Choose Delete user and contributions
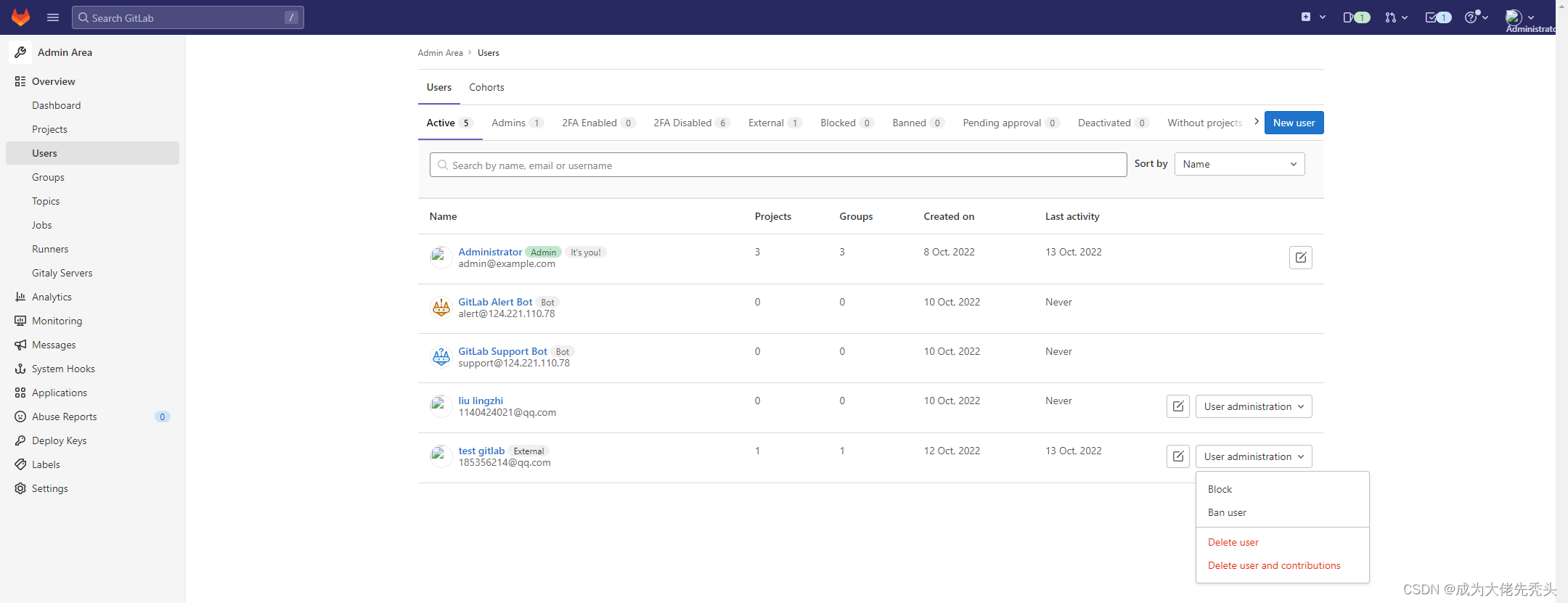Image resolution: width=1568 pixels, height=603 pixels. click(x=1283, y=565)
